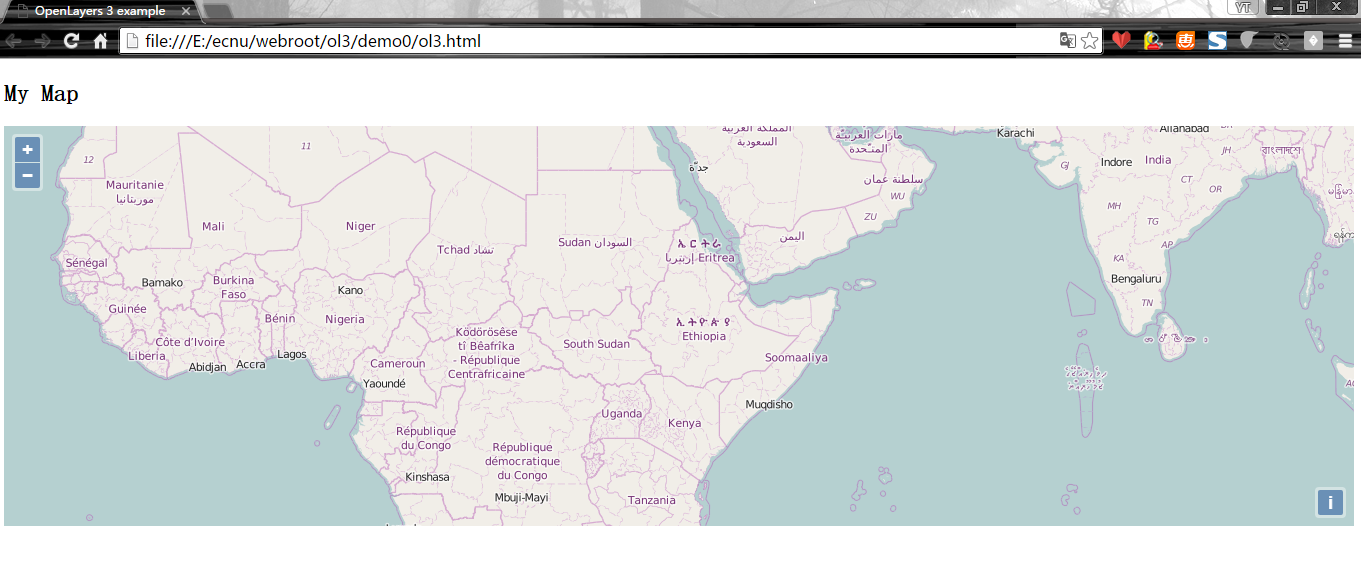Click the Bamako city label
Image resolution: width=1361 pixels, height=580 pixels.
[162, 283]
